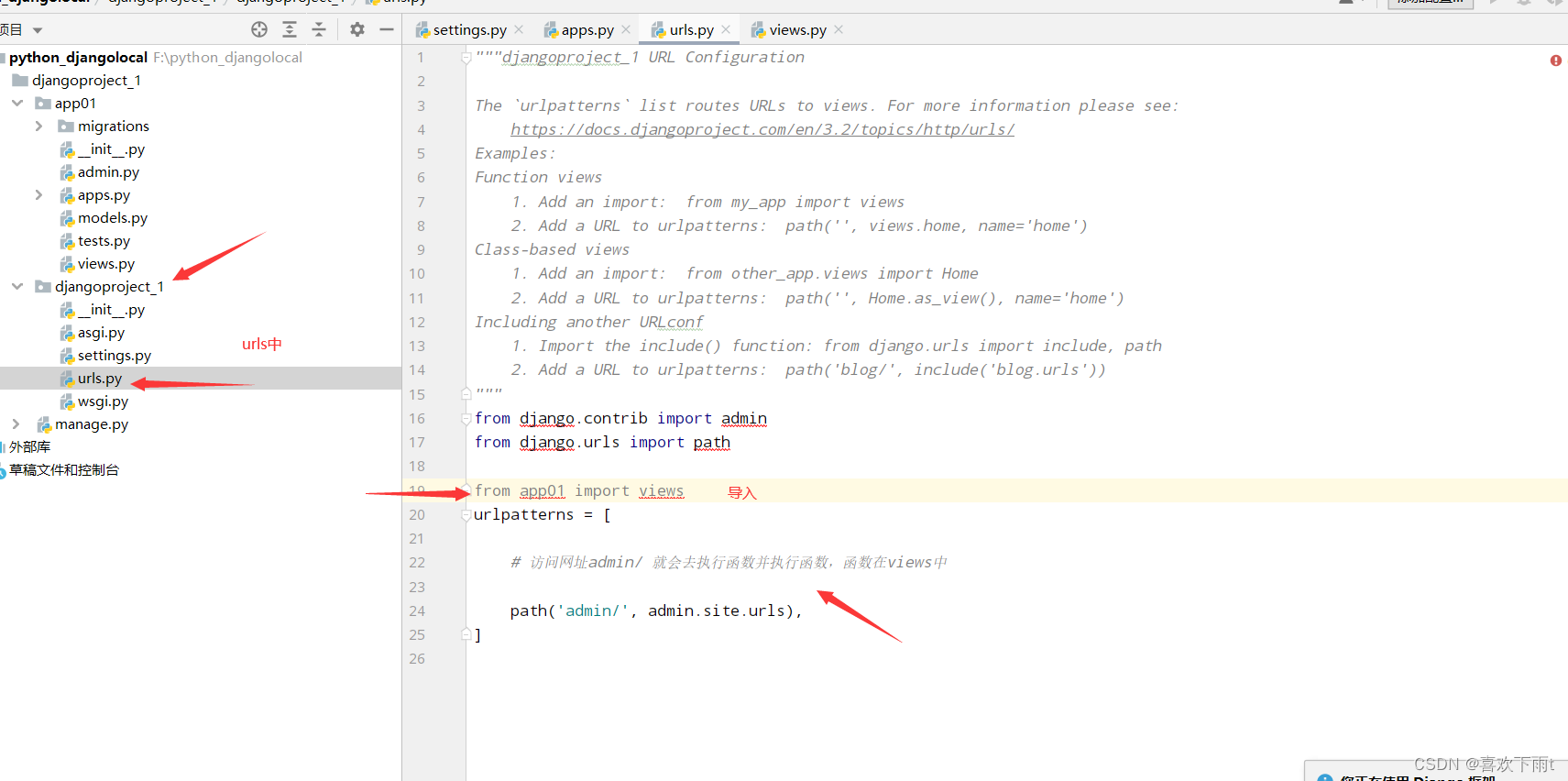Image resolution: width=1568 pixels, height=781 pixels.
Task: Click the locate-opened-file crosshair icon
Action: (259, 29)
